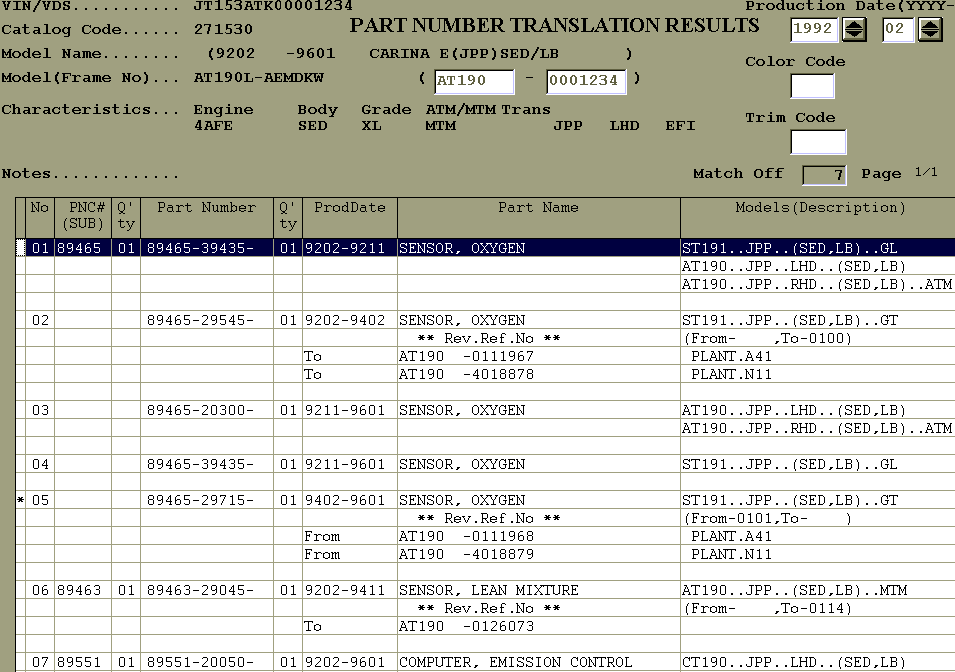Click the COMPUTER, EMISSION CONTROL part name
955x672 pixels.
[515, 662]
